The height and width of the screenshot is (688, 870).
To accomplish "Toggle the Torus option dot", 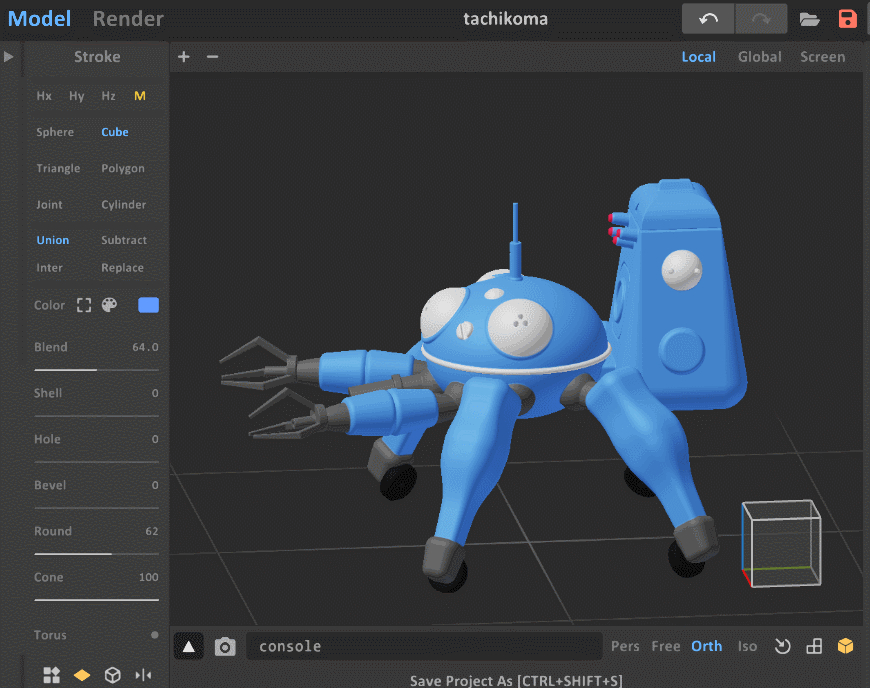I will tap(154, 635).
